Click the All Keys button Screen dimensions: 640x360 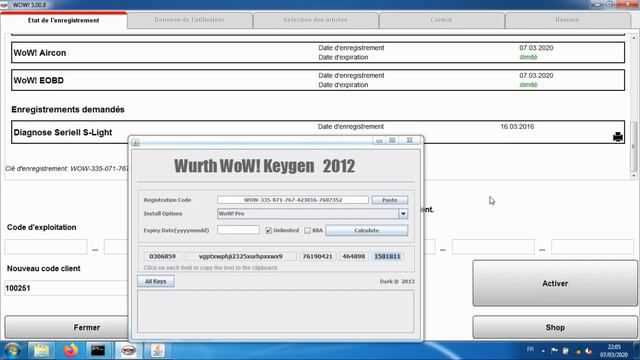156,281
